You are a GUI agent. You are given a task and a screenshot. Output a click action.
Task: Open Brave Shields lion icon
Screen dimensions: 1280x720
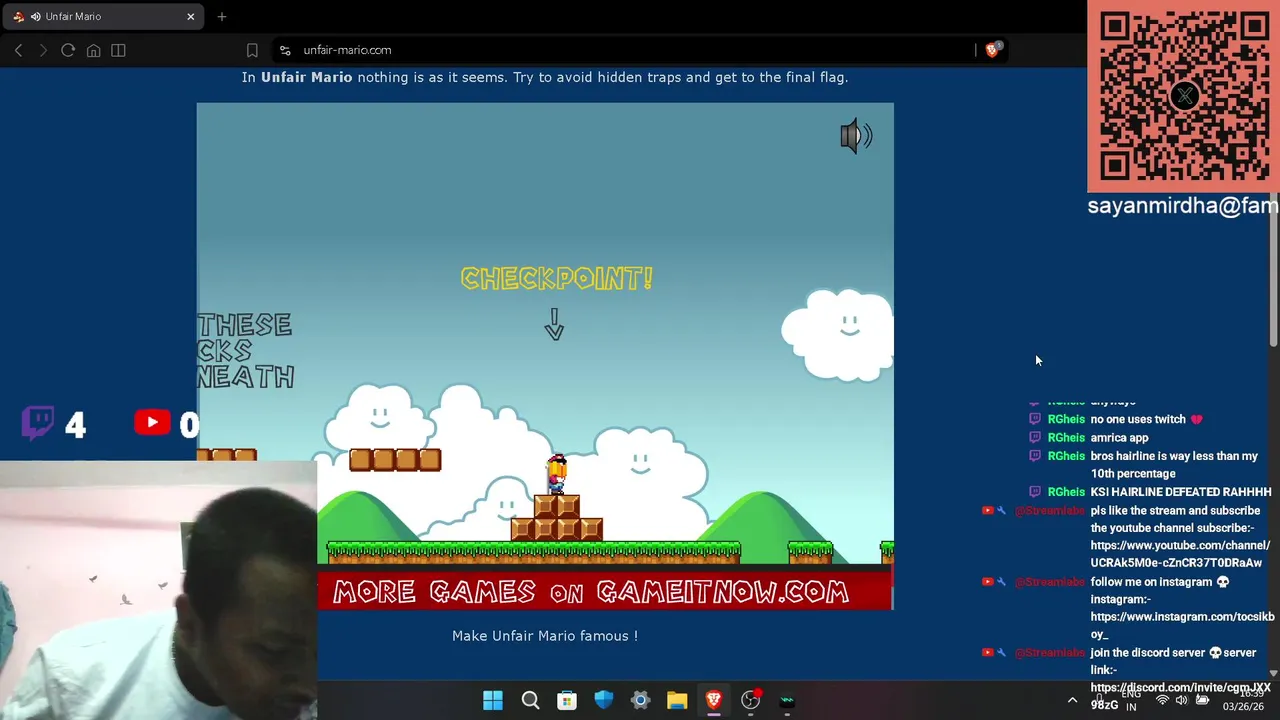coord(992,49)
